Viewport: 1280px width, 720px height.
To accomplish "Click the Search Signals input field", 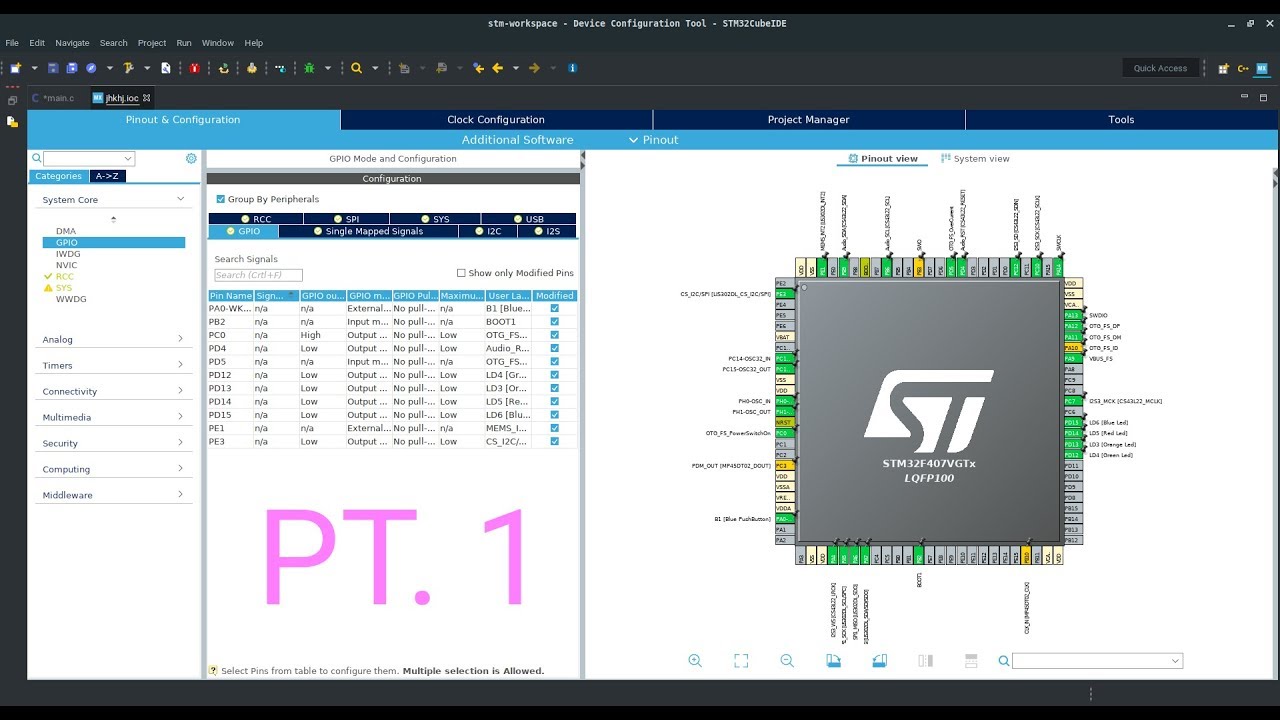I will click(258, 275).
